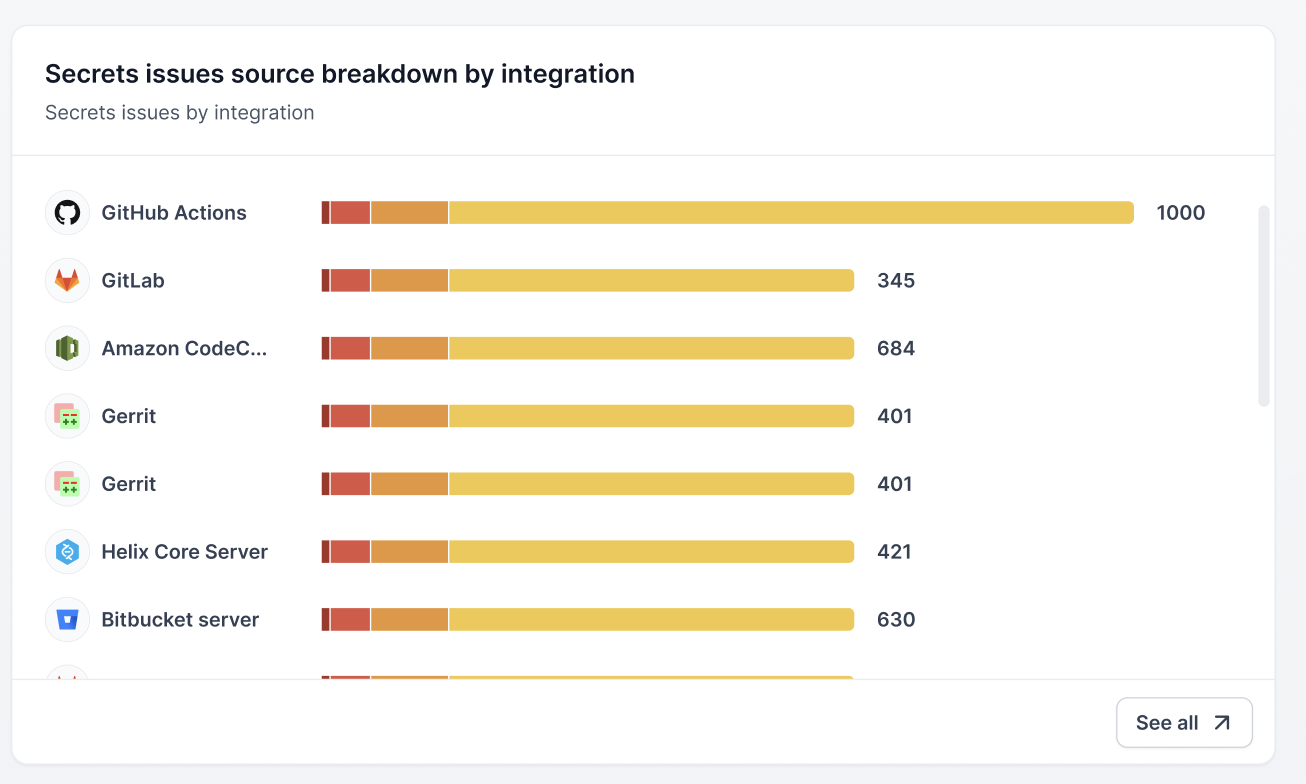This screenshot has height=784, width=1306.
Task: Open the GitHub Actions integration label
Action: point(173,212)
